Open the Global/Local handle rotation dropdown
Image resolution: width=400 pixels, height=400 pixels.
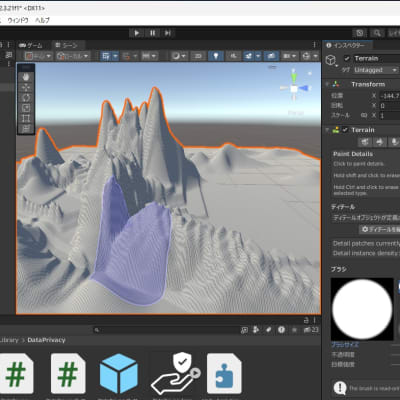[x=72, y=56]
